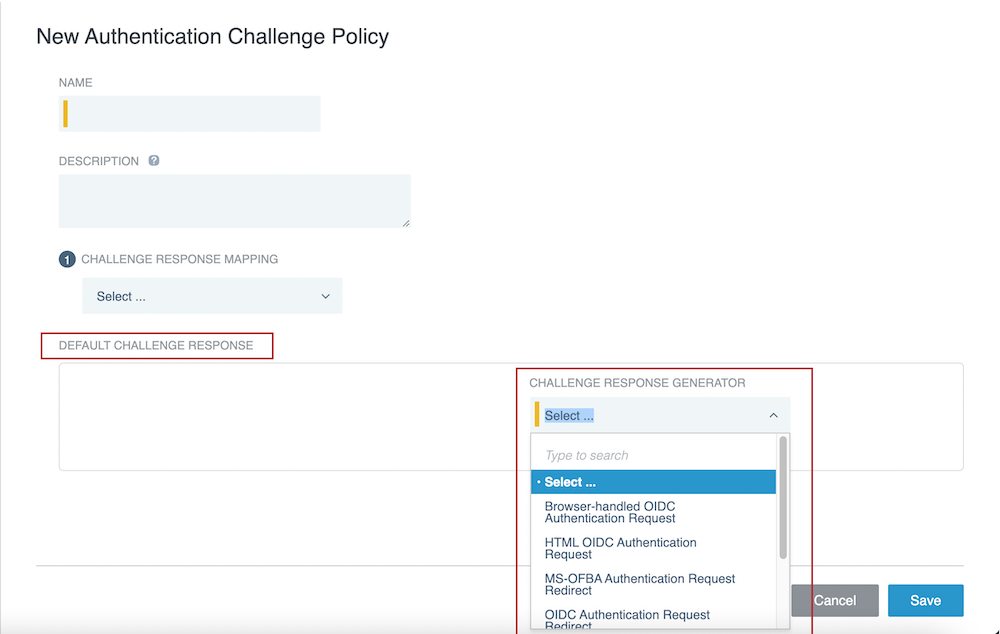The width and height of the screenshot is (1000, 634).
Task: Click the Description textarea resize handle
Action: click(x=408, y=224)
